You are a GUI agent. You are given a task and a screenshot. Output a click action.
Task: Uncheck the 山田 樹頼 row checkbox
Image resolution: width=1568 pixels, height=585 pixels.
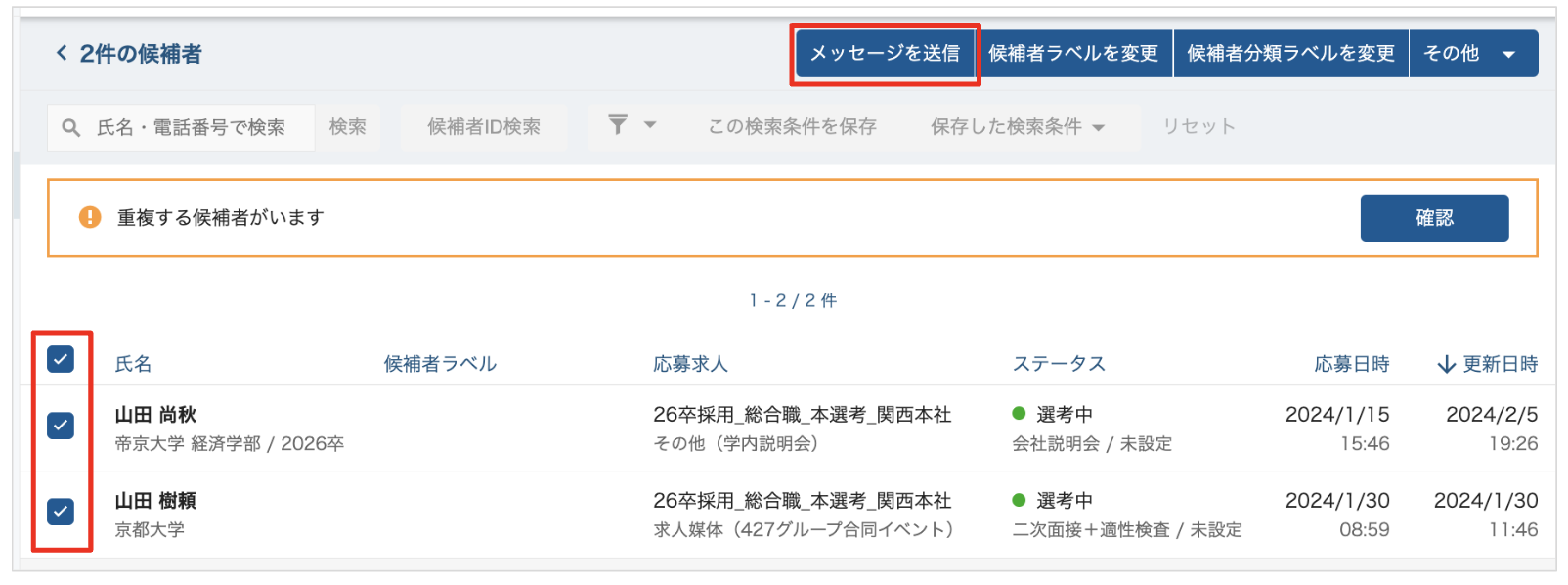[x=61, y=512]
